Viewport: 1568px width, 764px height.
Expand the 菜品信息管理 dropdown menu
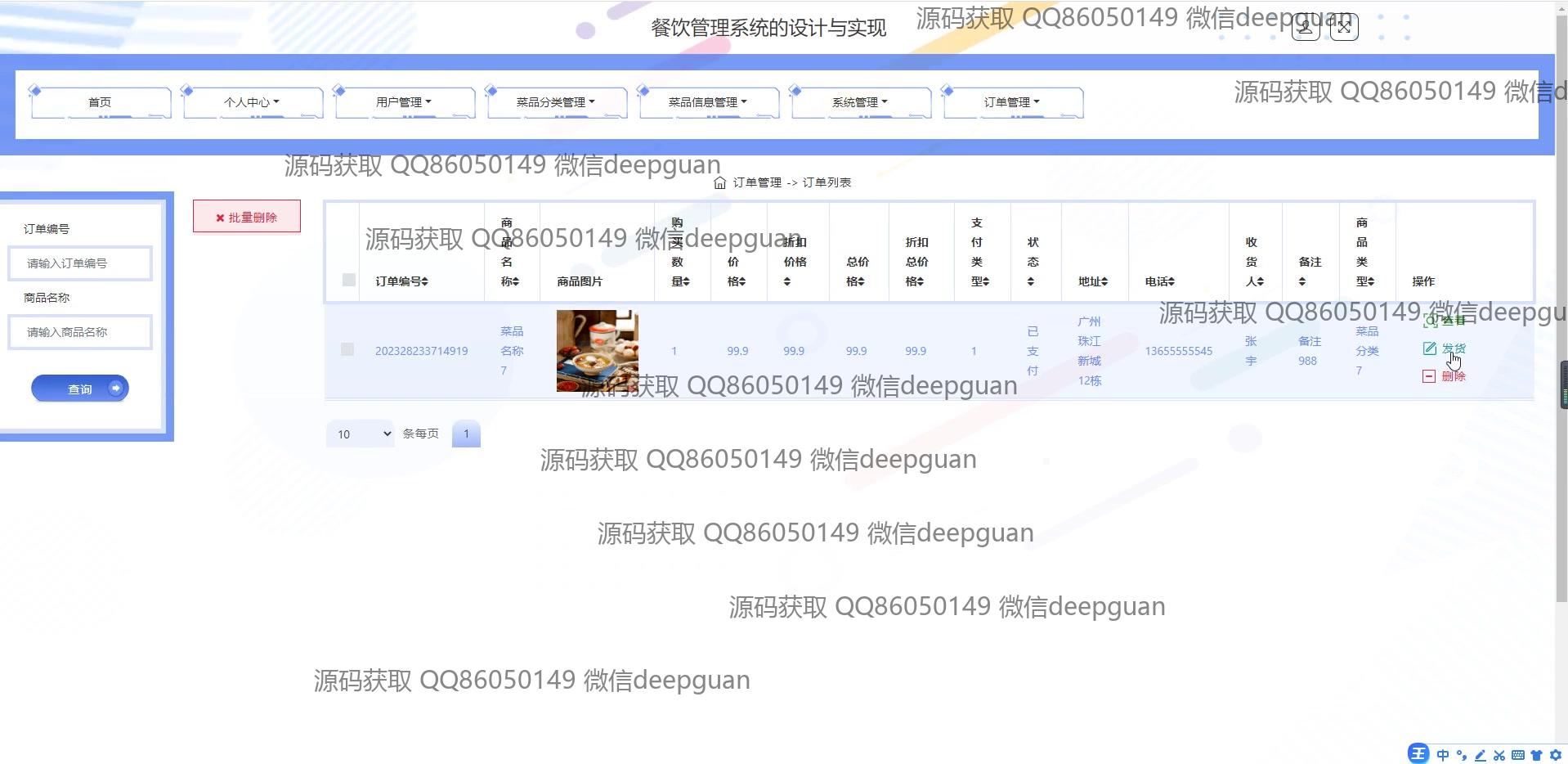tap(708, 102)
